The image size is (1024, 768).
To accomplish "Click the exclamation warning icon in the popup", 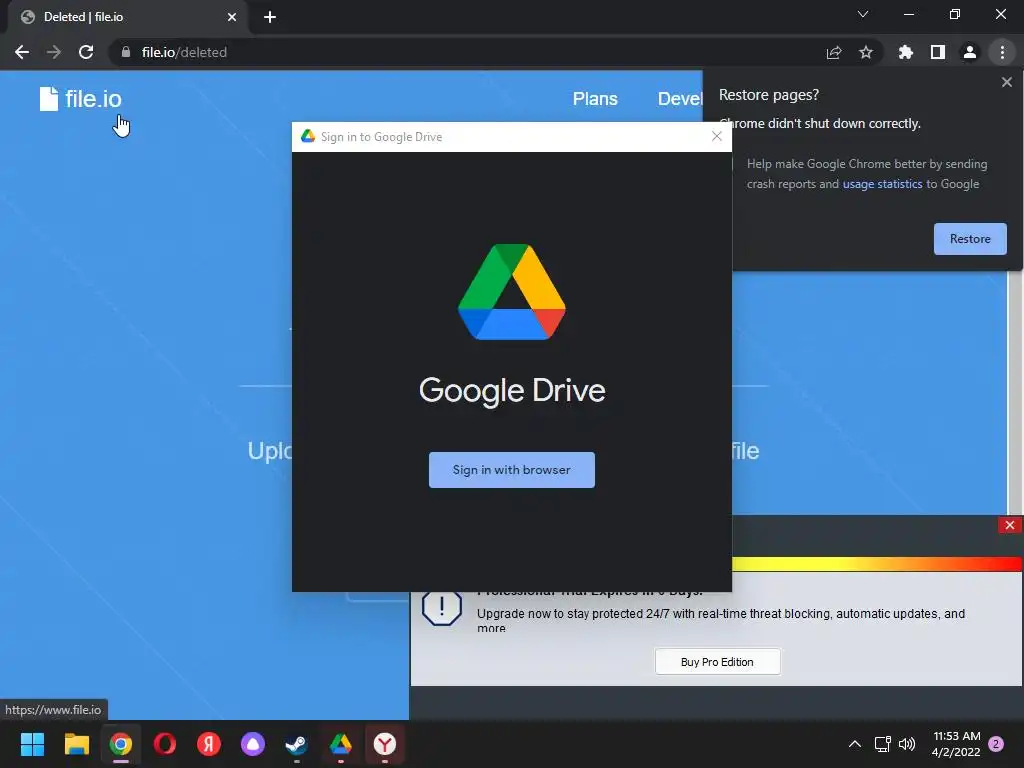I will tap(442, 607).
